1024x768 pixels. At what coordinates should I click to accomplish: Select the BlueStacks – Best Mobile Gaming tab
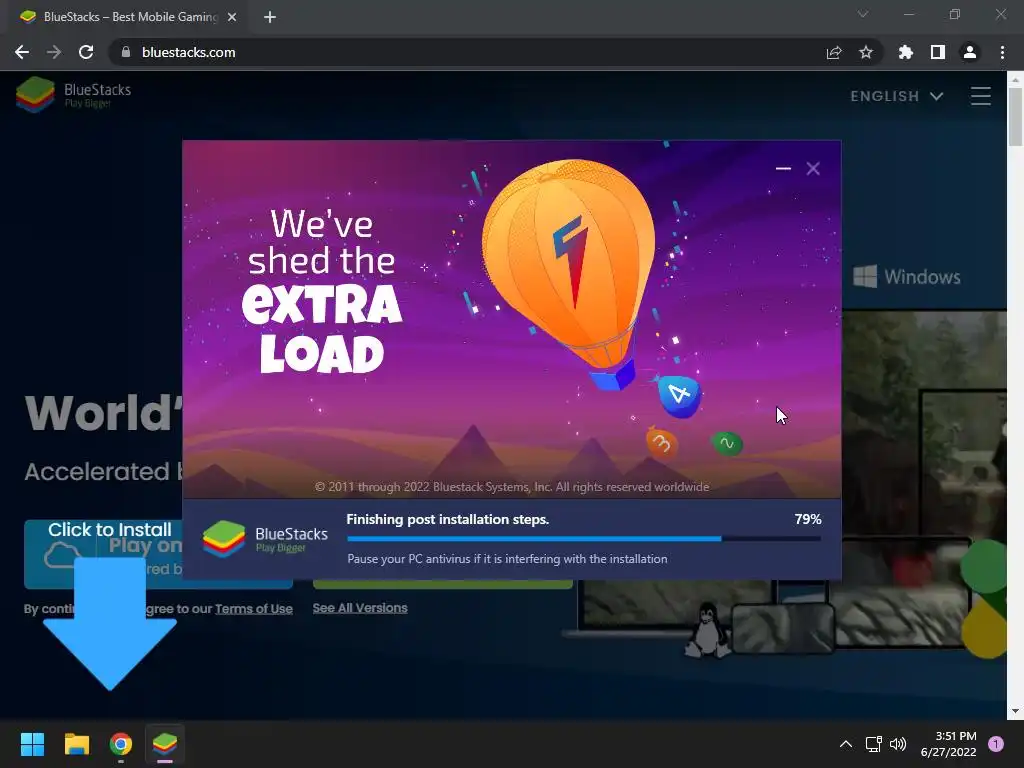pyautogui.click(x=127, y=17)
